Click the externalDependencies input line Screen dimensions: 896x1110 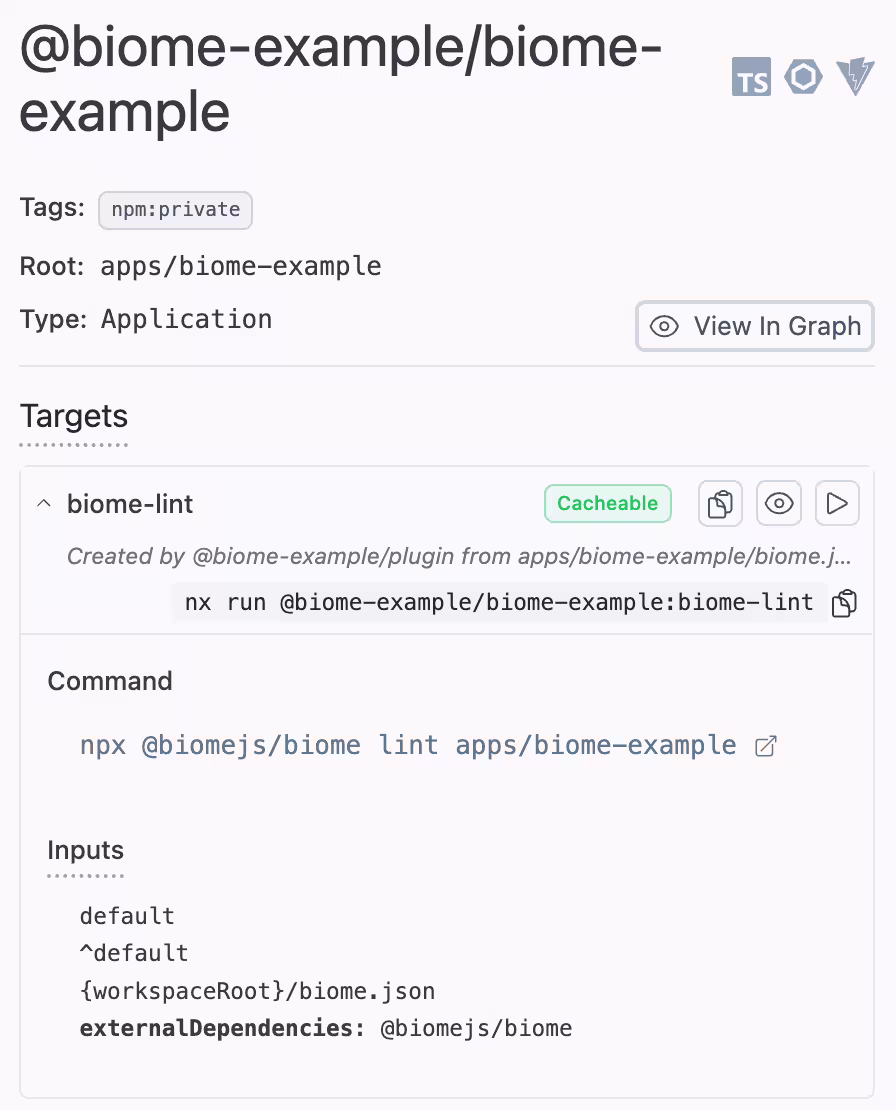(x=326, y=1029)
